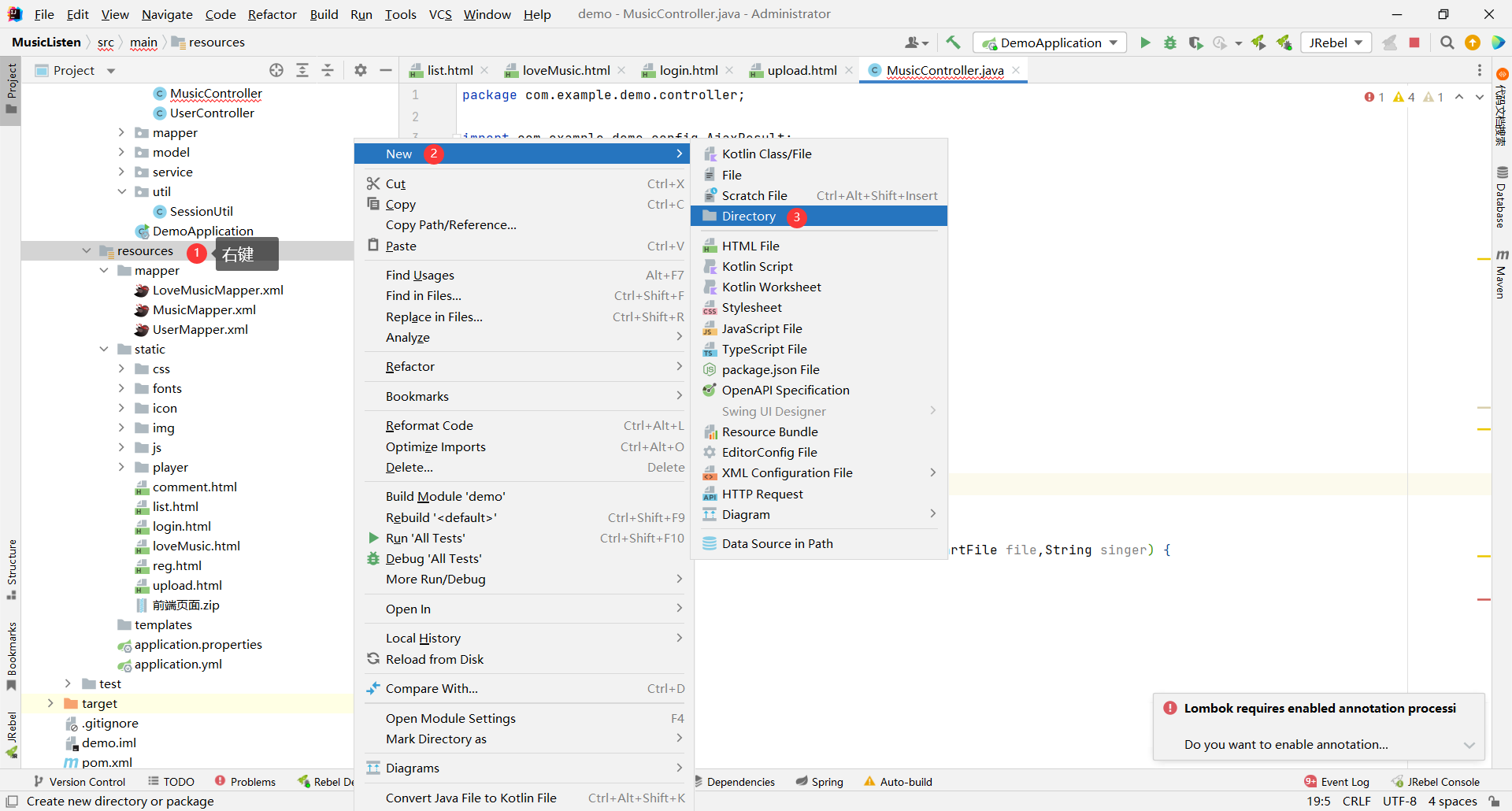Switch to the login.html tab
The height and width of the screenshot is (811, 1512).
click(x=687, y=70)
